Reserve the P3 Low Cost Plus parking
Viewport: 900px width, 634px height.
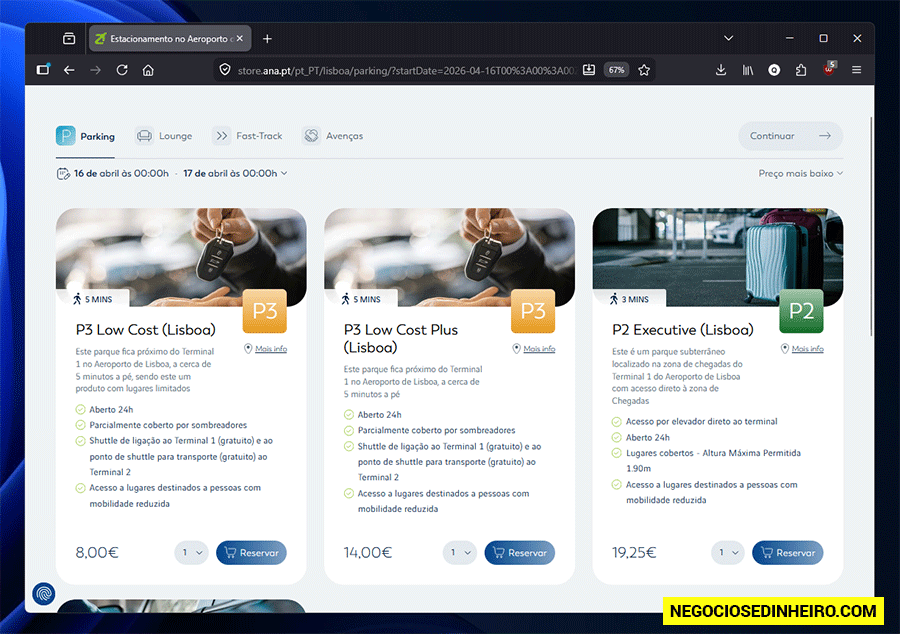tap(519, 553)
